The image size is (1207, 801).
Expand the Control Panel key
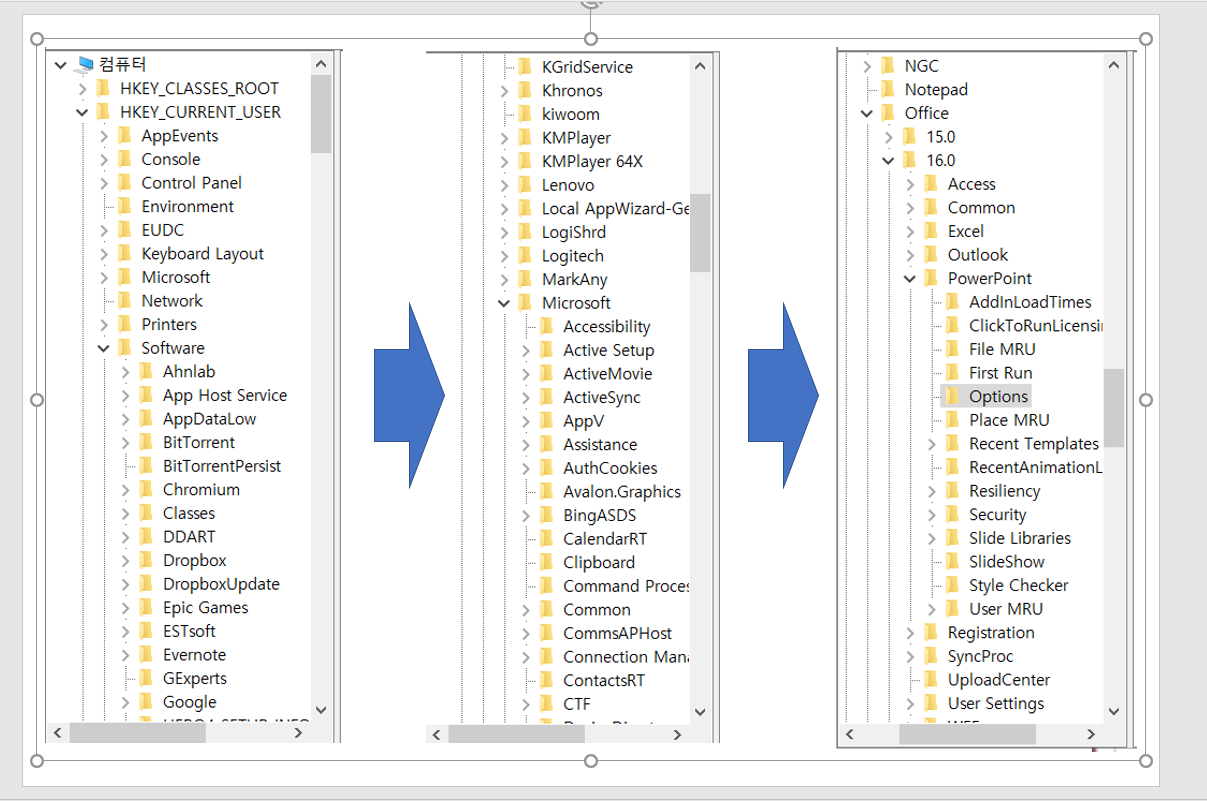[103, 183]
